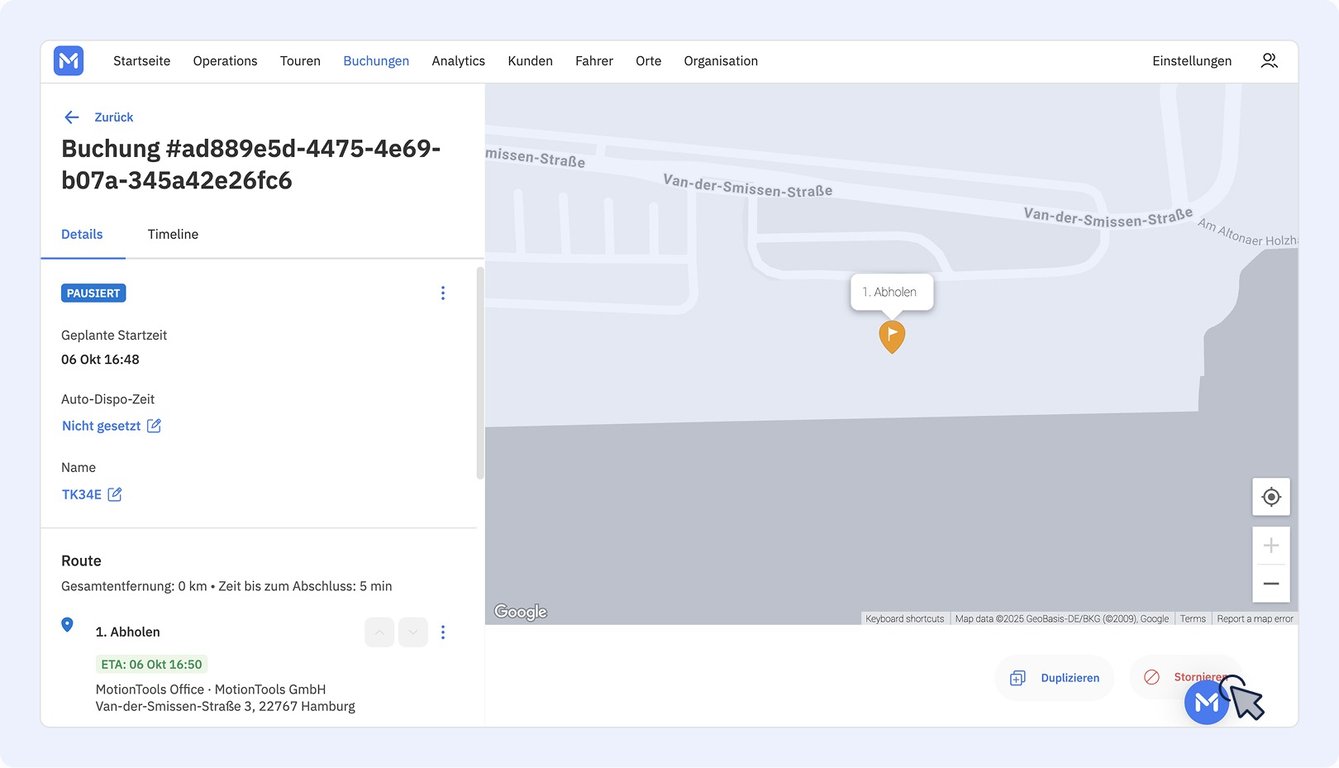Click the PAUSIERT status badge

(x=93, y=293)
